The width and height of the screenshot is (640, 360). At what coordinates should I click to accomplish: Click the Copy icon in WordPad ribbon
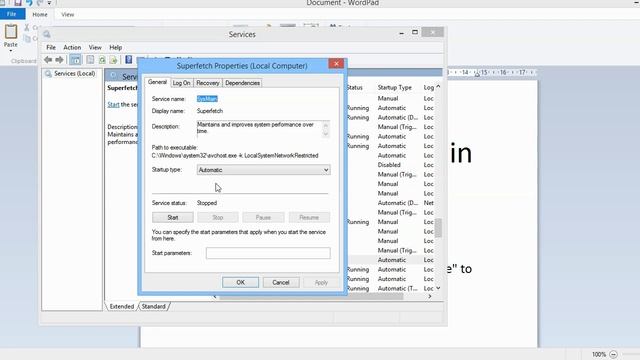click(27, 39)
